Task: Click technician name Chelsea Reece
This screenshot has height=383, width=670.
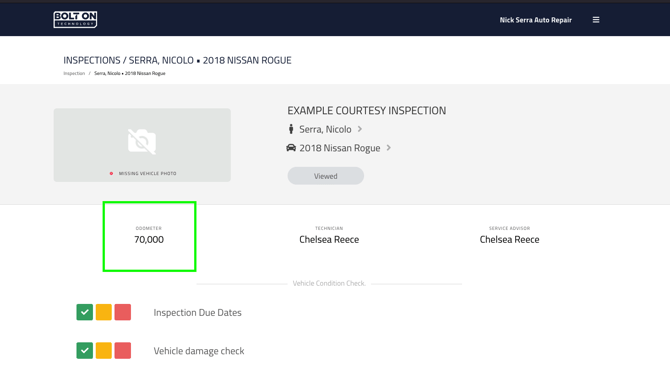Action: (329, 240)
